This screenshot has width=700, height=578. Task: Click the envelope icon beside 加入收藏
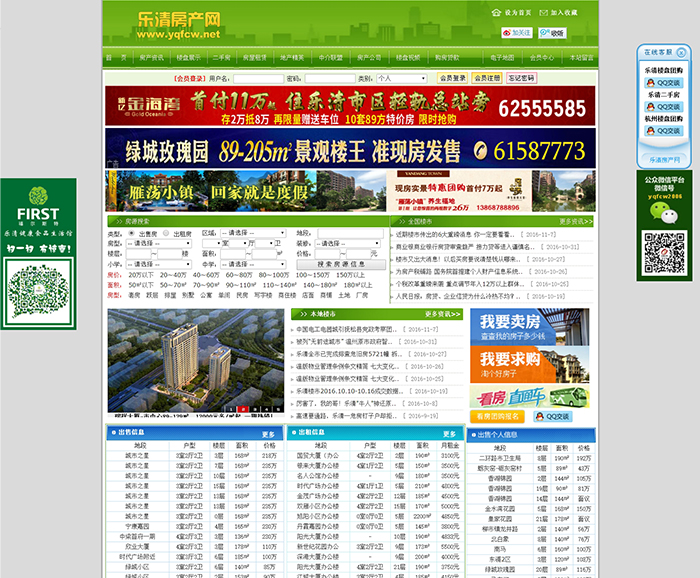point(543,12)
